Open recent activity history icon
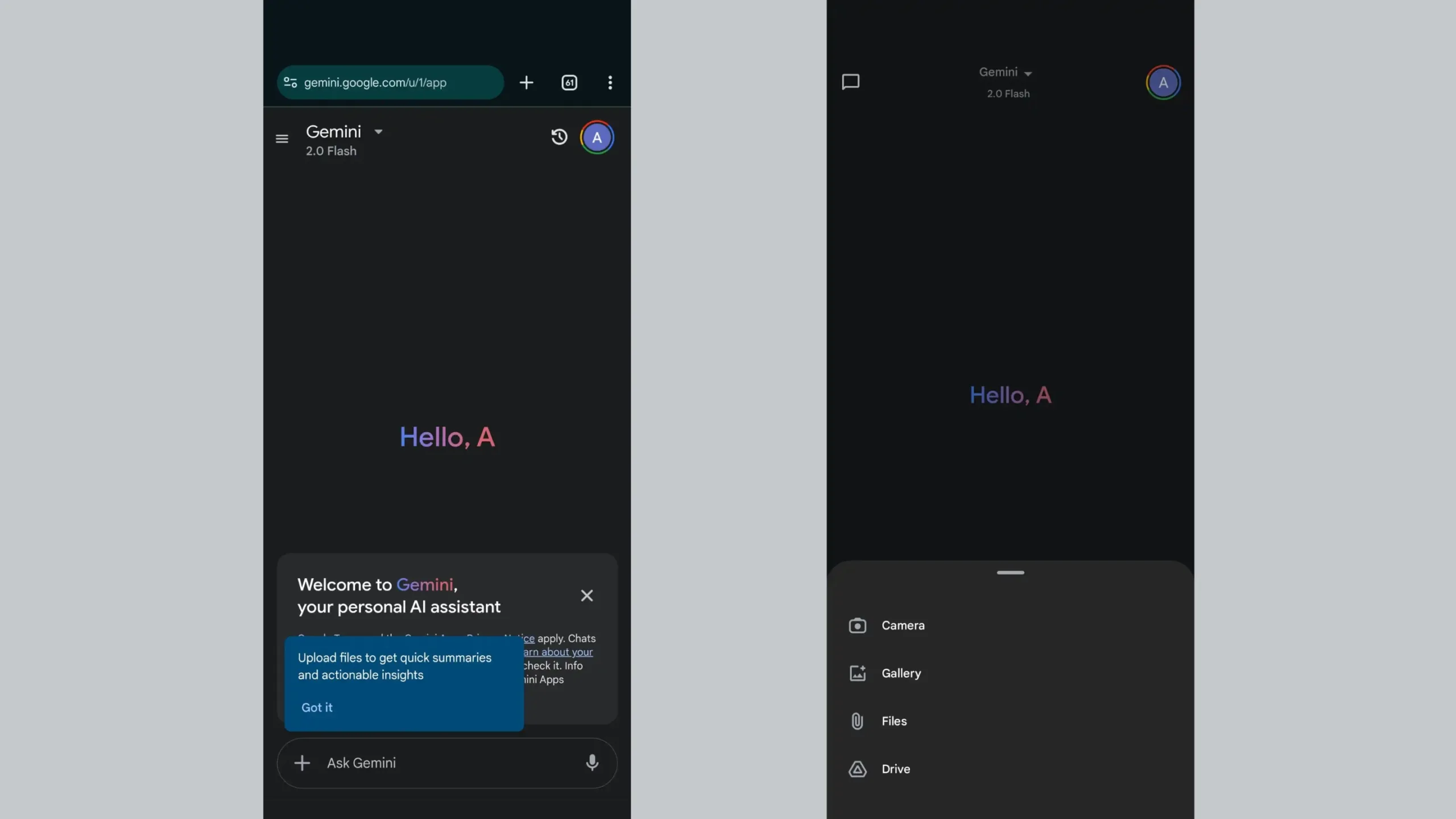The width and height of the screenshot is (1456, 819). [559, 137]
